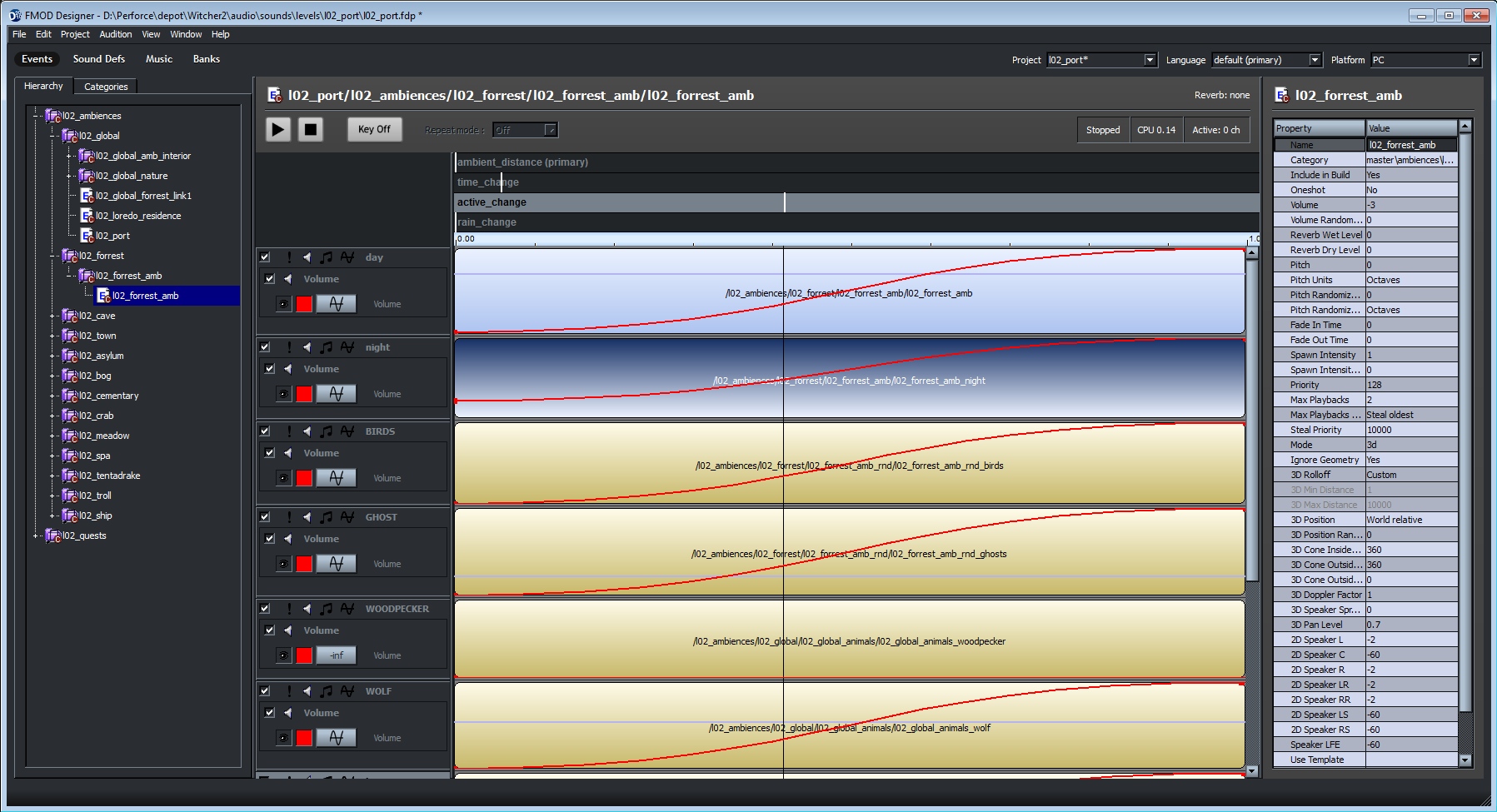1497x812 pixels.
Task: Click the -inf button in WOODPECKER Volume effect
Action: 337,655
